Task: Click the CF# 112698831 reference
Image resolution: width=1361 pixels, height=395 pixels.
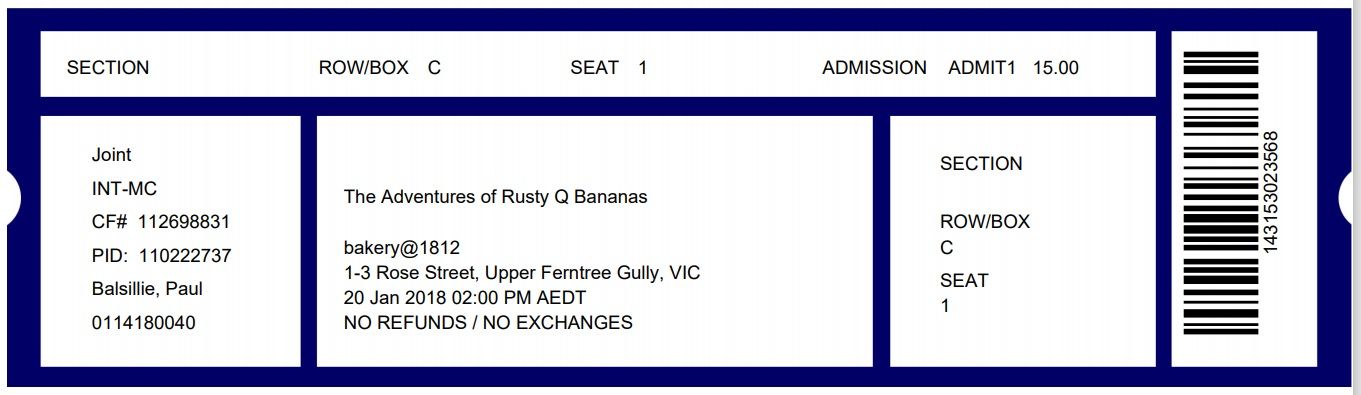Action: (161, 222)
